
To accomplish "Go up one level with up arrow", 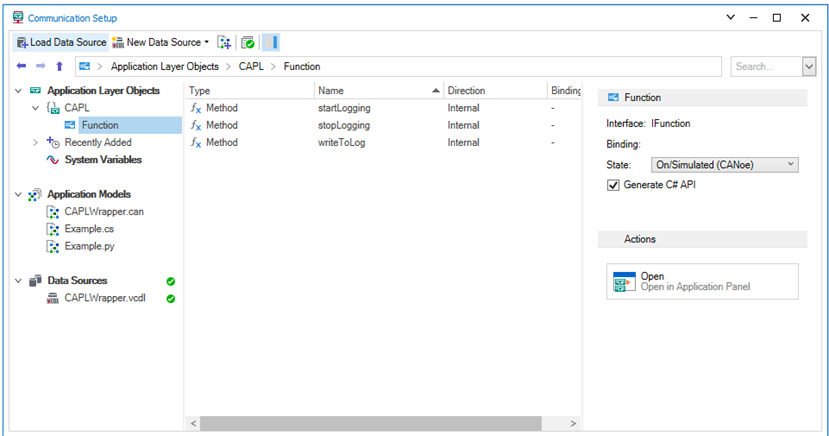I will pos(59,67).
